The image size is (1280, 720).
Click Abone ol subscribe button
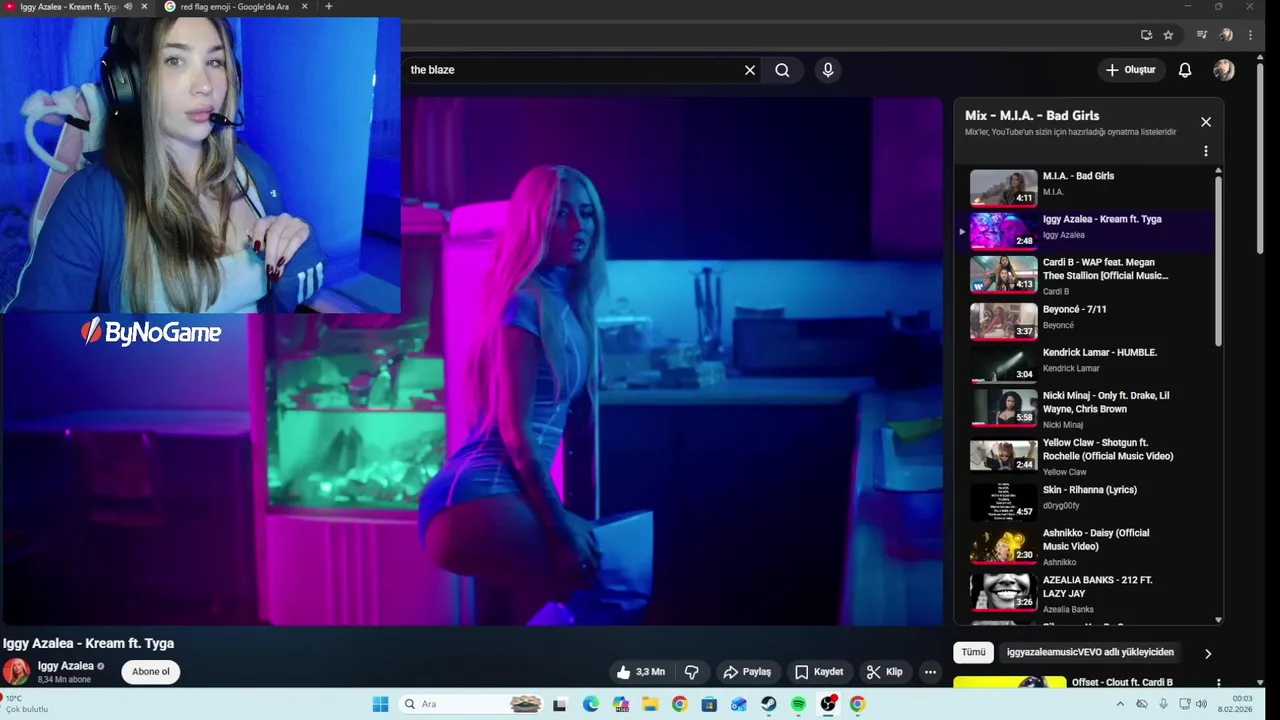[151, 672]
